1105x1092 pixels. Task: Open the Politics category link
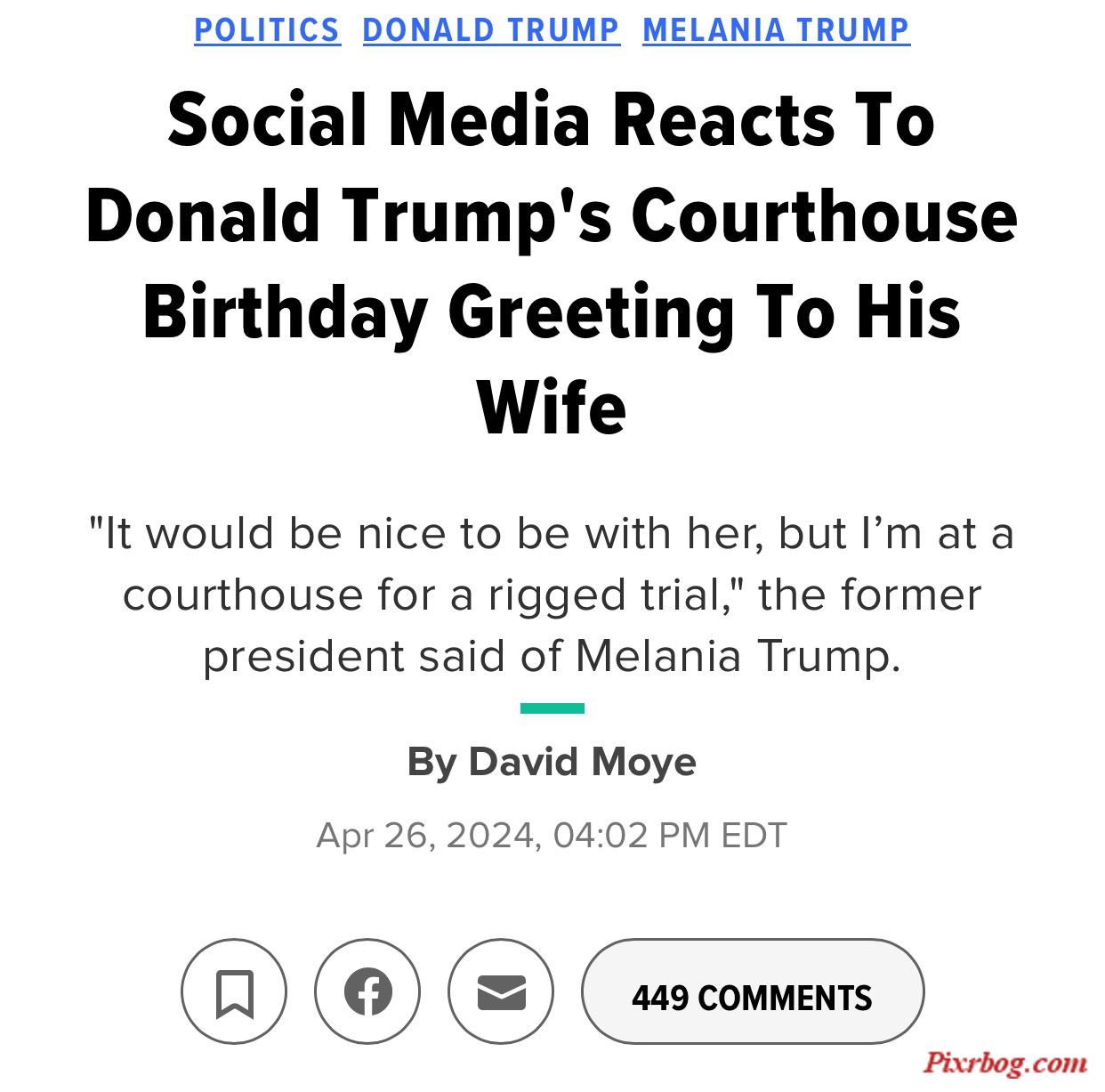click(x=267, y=29)
